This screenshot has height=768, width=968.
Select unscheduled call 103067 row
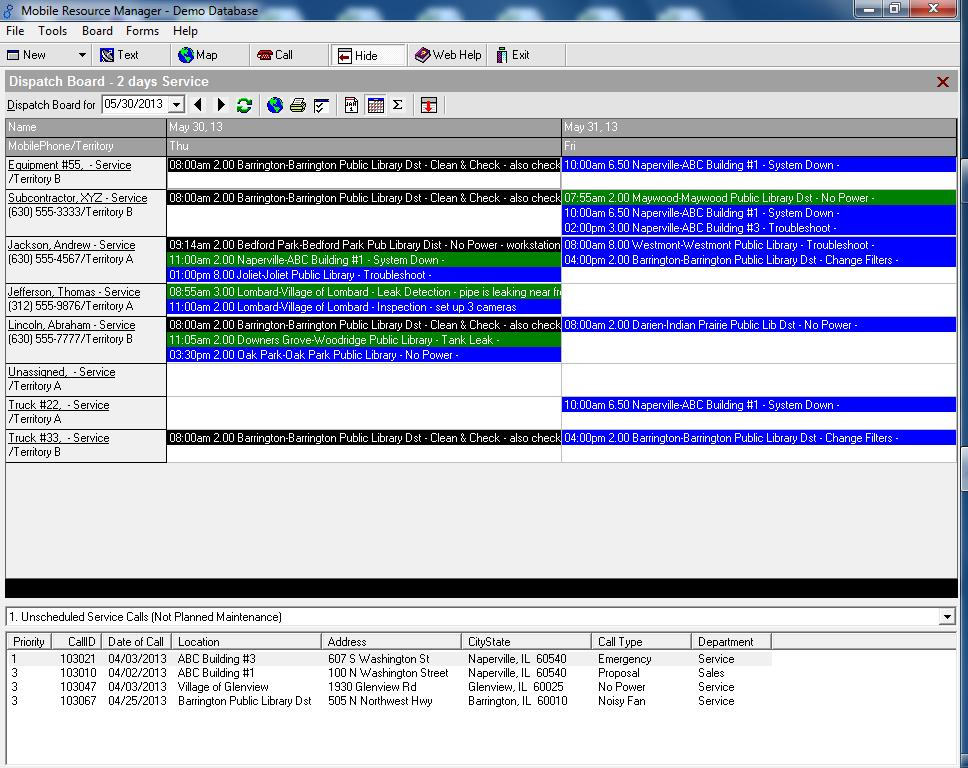click(x=389, y=701)
